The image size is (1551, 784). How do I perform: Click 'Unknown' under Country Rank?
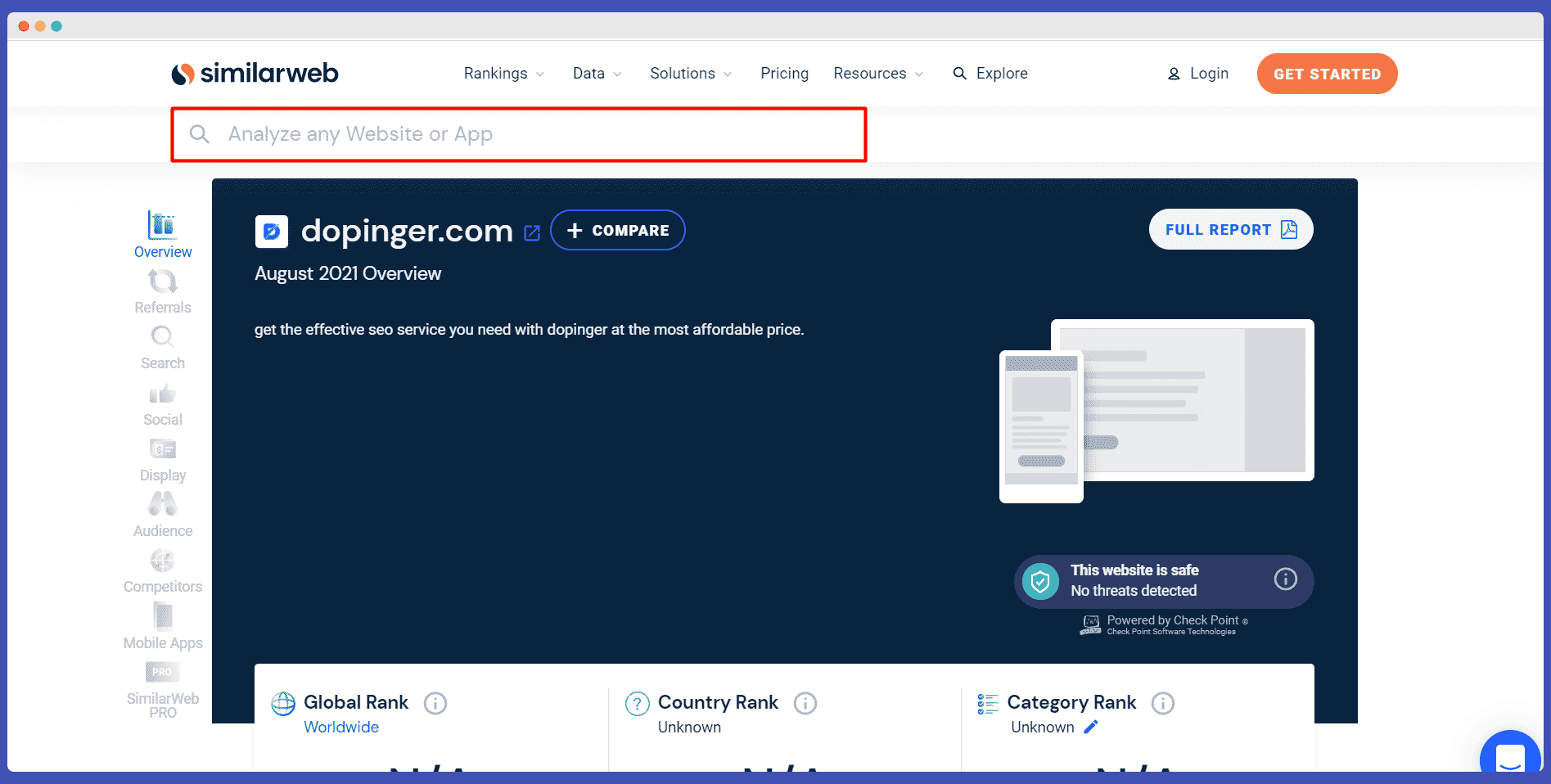coord(689,727)
